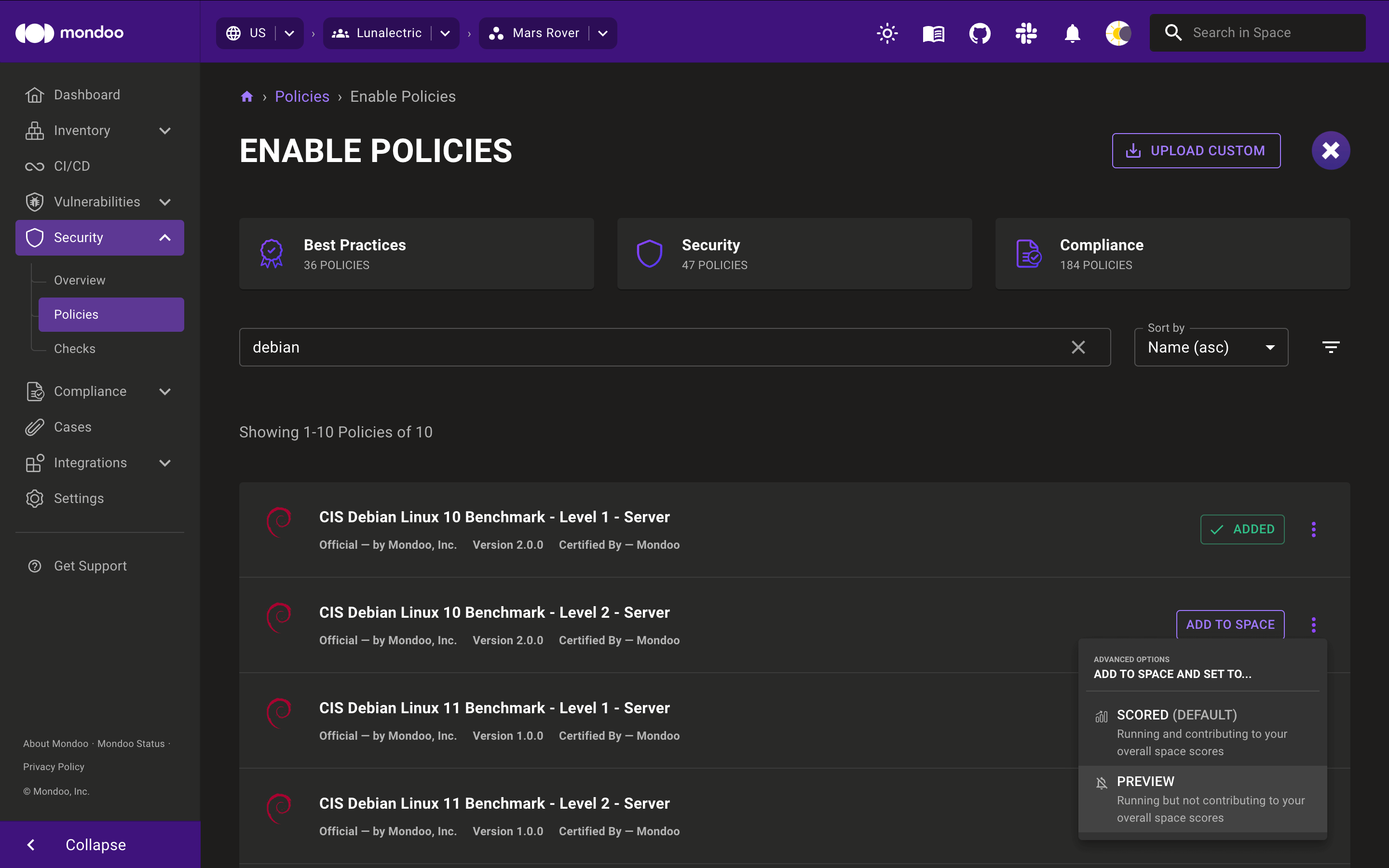
Task: Open CIS Debian Linux 11 Level 1 policy
Action: tap(494, 708)
